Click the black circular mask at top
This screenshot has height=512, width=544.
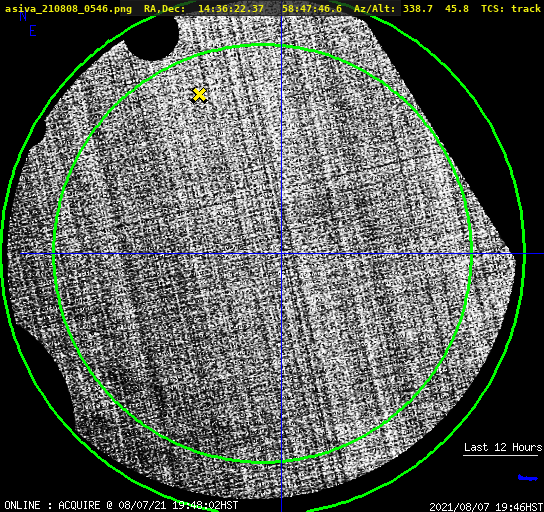[x=151, y=36]
